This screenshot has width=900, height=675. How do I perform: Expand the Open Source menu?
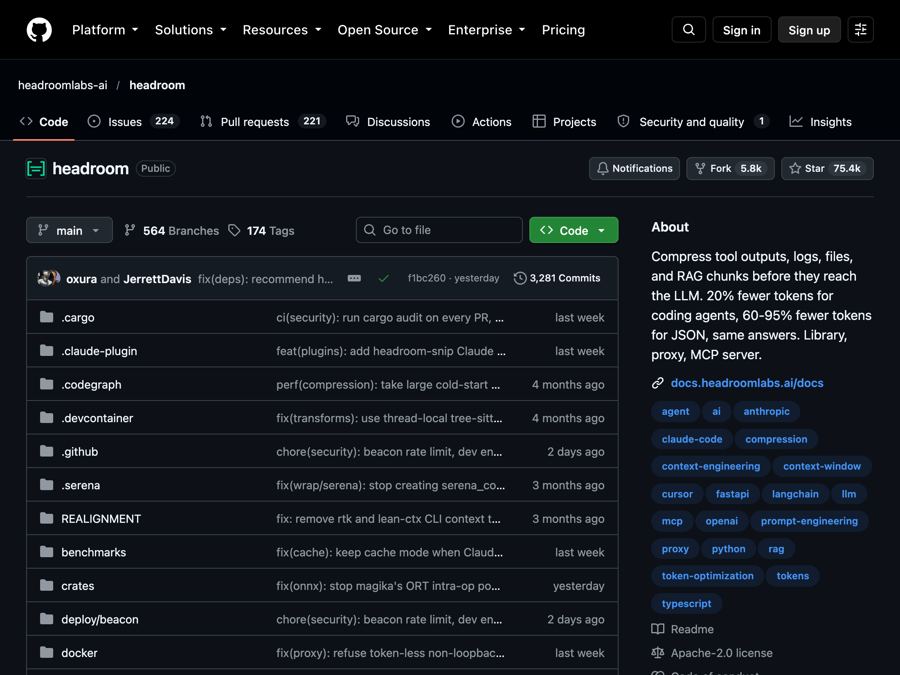(385, 30)
